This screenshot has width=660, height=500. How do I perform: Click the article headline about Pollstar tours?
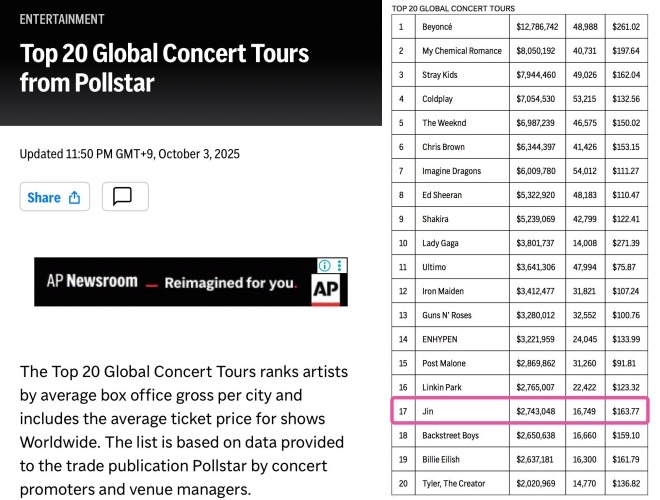(x=165, y=67)
